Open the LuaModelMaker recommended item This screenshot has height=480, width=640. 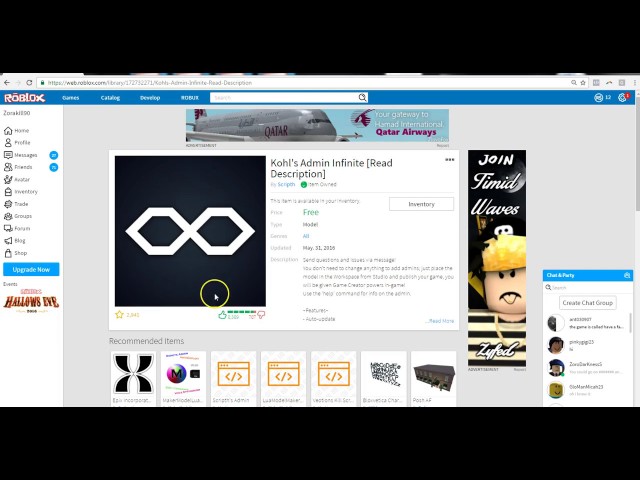click(x=283, y=378)
